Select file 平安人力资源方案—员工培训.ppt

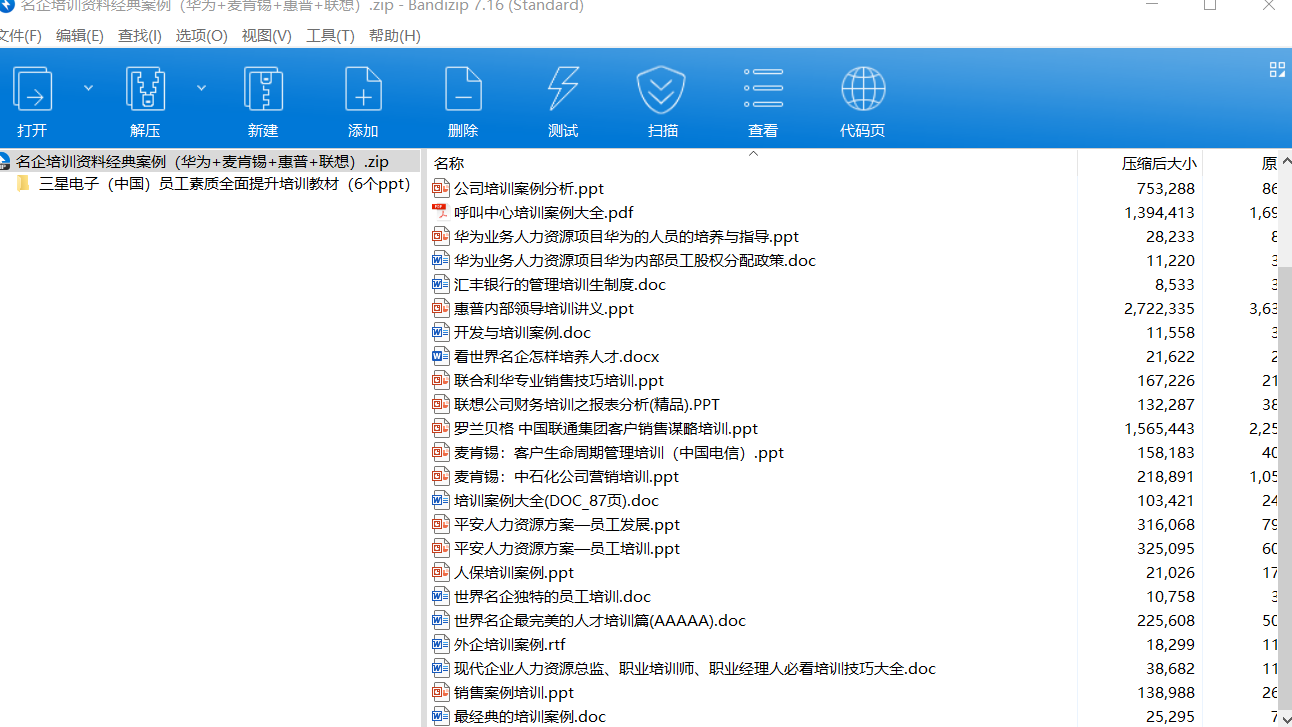(x=567, y=548)
